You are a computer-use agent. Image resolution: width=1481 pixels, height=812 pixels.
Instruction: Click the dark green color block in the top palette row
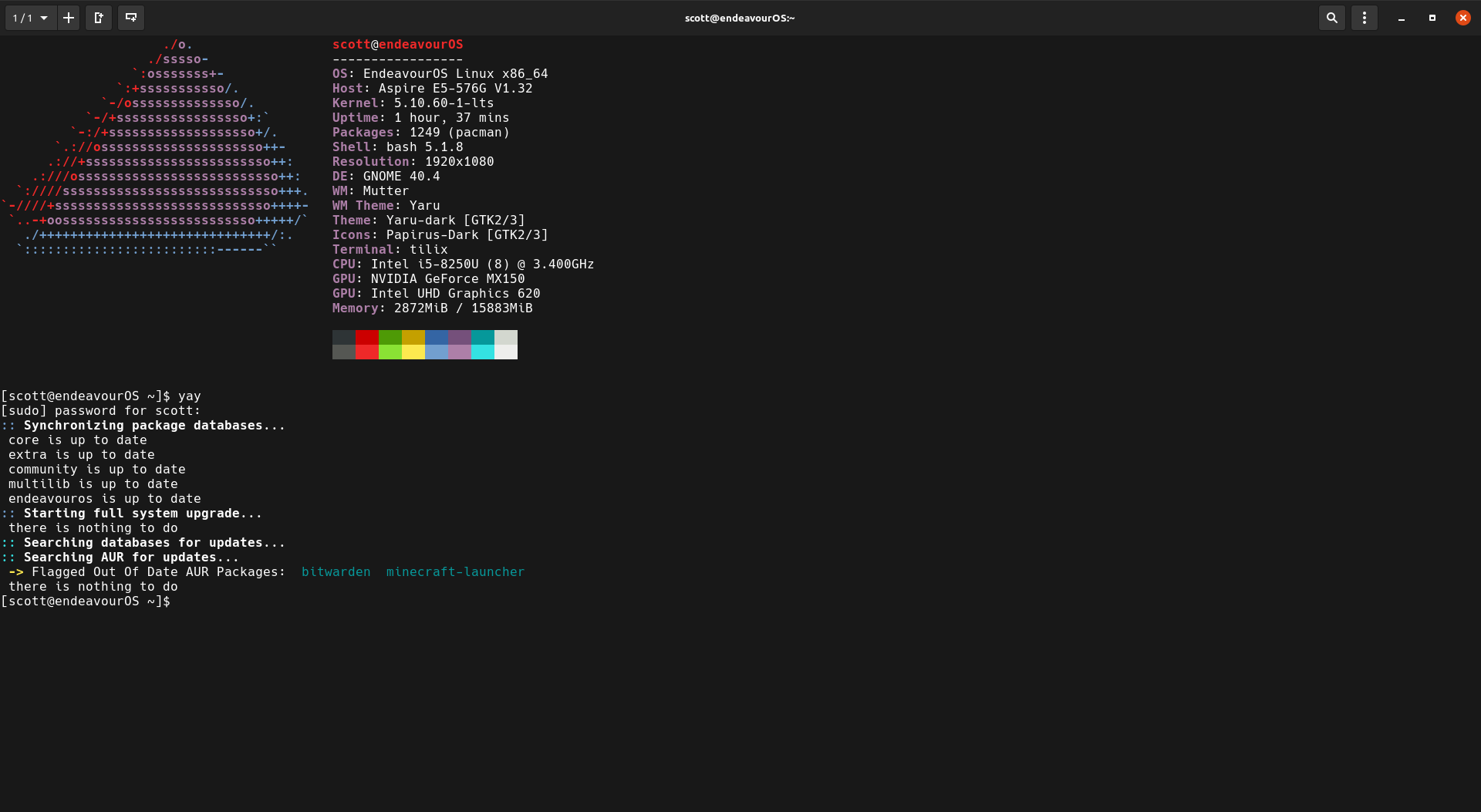390,337
